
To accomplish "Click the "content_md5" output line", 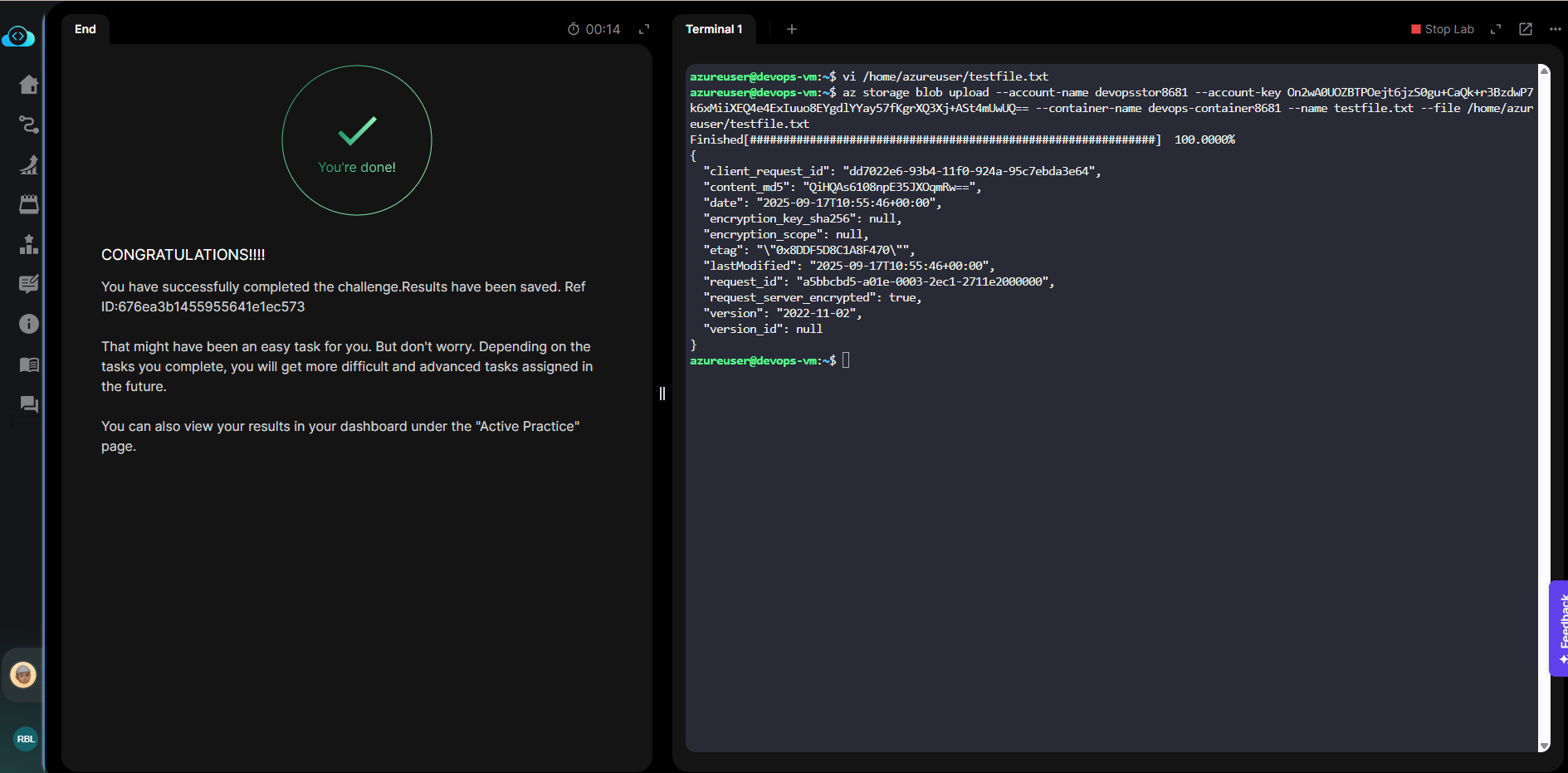I will coord(842,187).
